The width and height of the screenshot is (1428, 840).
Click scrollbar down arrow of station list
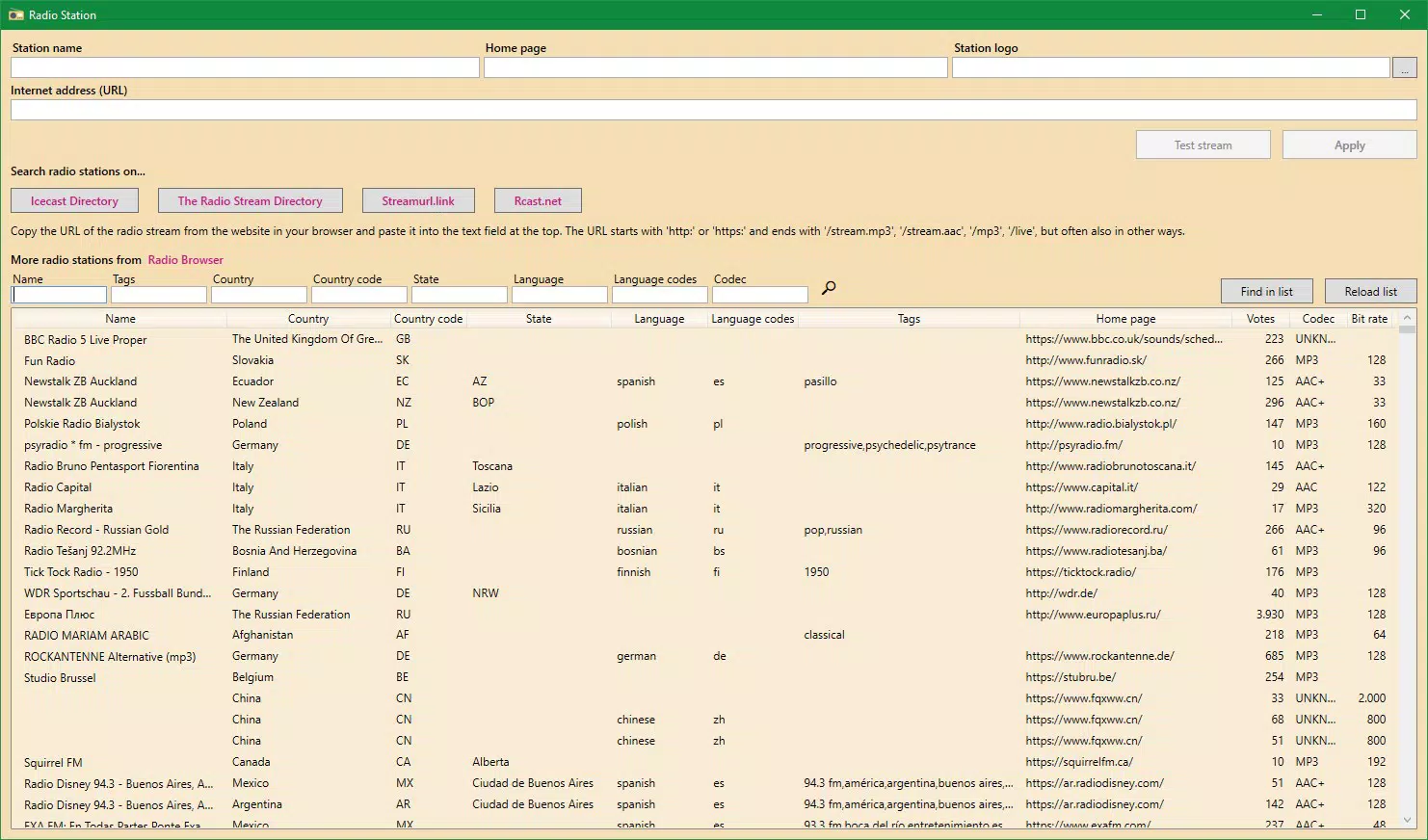1407,820
